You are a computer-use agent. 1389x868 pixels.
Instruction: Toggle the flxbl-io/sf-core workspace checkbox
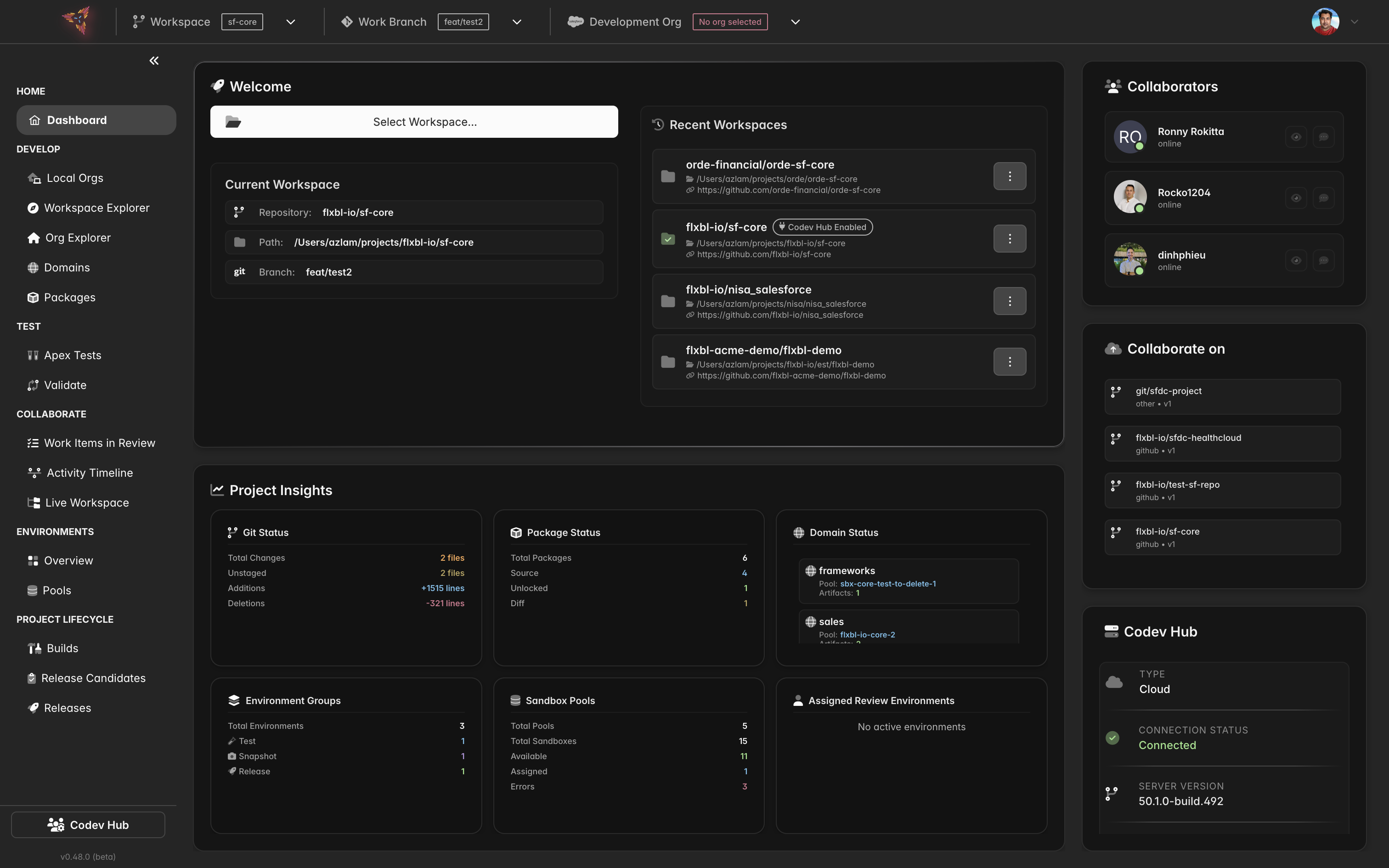click(x=668, y=239)
